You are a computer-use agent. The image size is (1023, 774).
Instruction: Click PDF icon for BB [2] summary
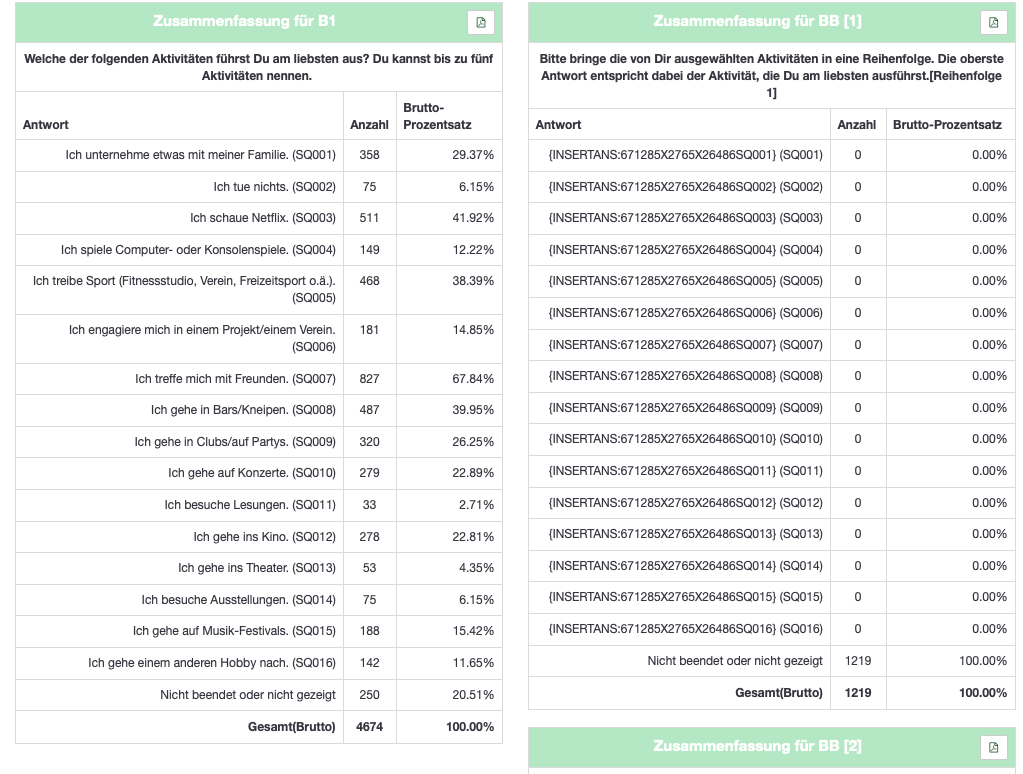[994, 747]
